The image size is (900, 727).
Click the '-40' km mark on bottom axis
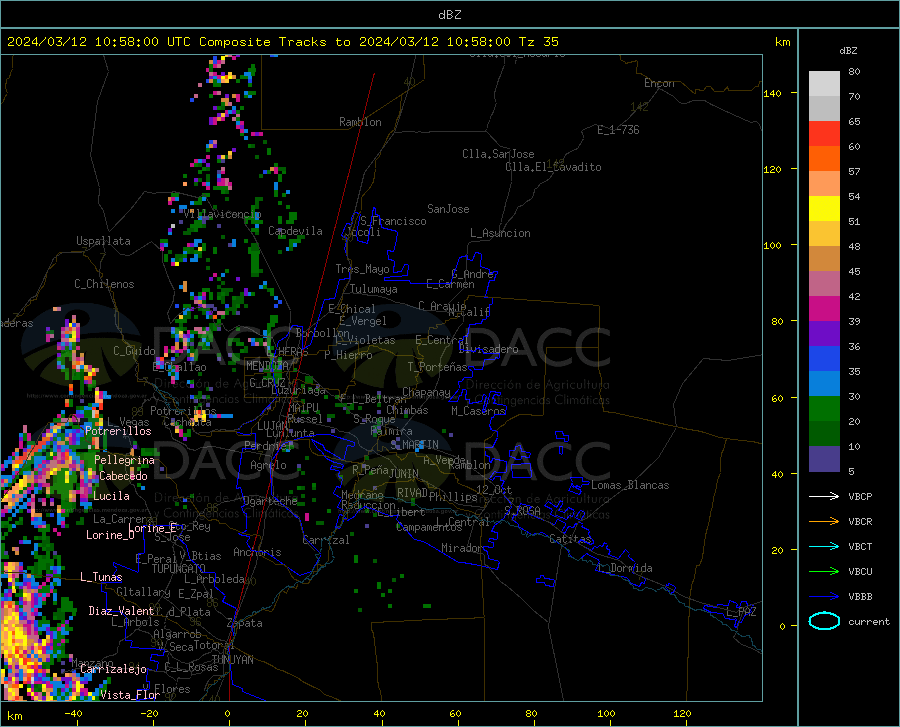(x=73, y=714)
